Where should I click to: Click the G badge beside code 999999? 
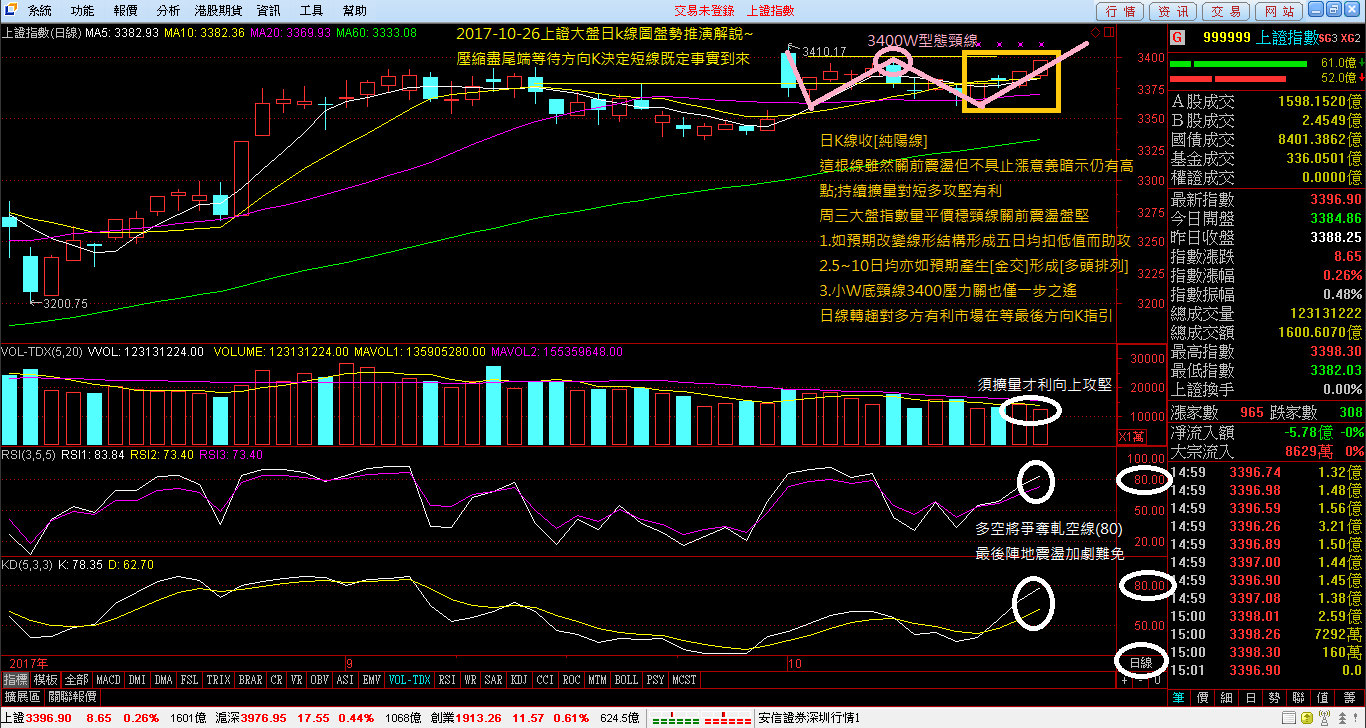coord(1177,37)
